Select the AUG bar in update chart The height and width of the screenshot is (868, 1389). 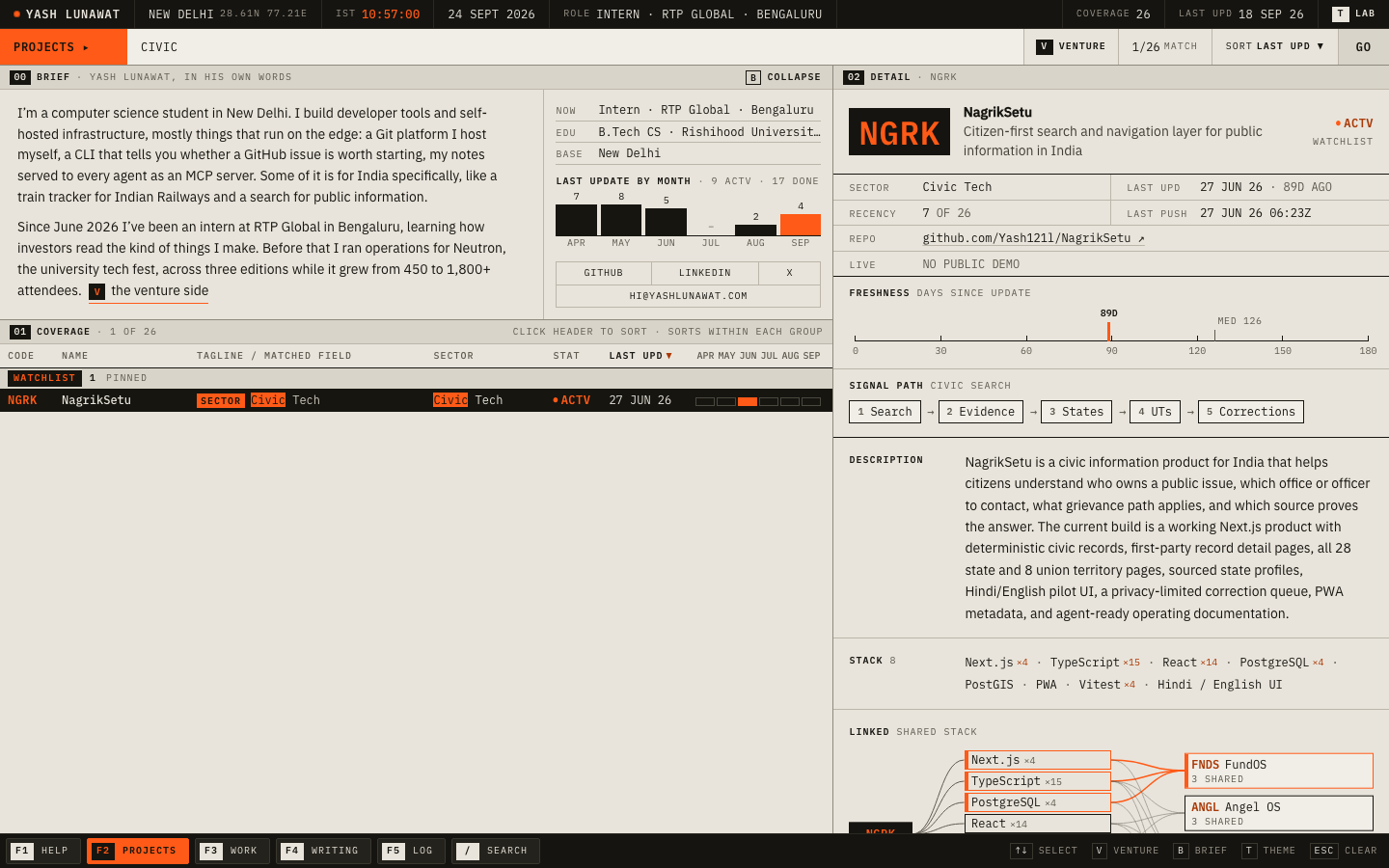[x=755, y=231]
